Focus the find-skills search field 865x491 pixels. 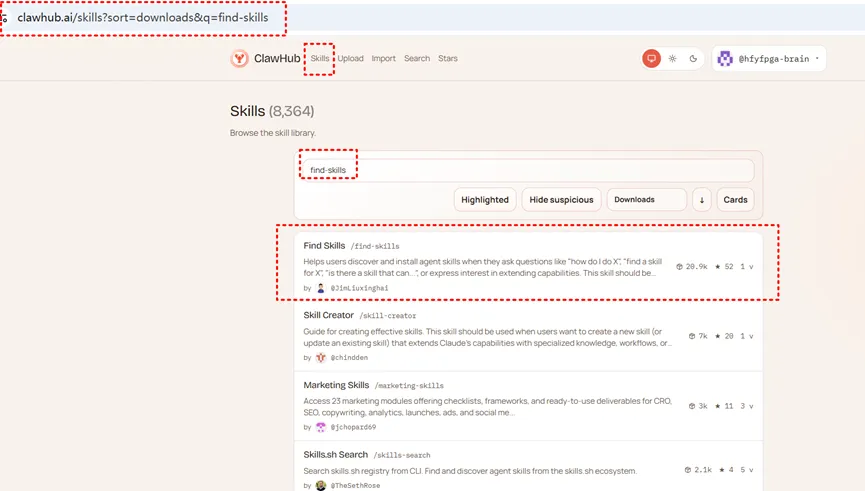tap(528, 170)
